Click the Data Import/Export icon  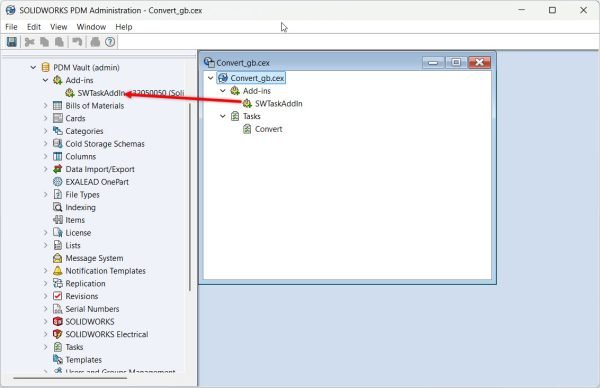tap(57, 169)
